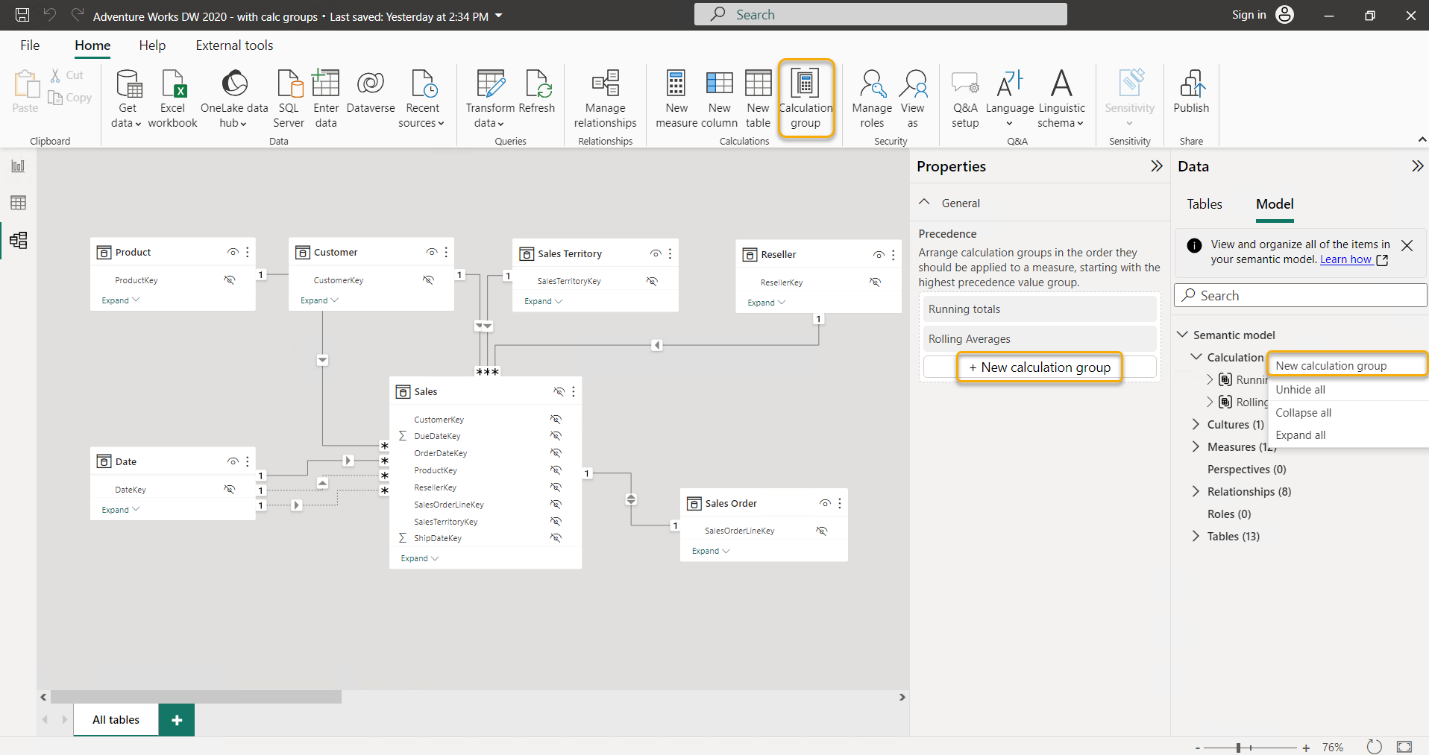Open the File menu

tap(30, 45)
